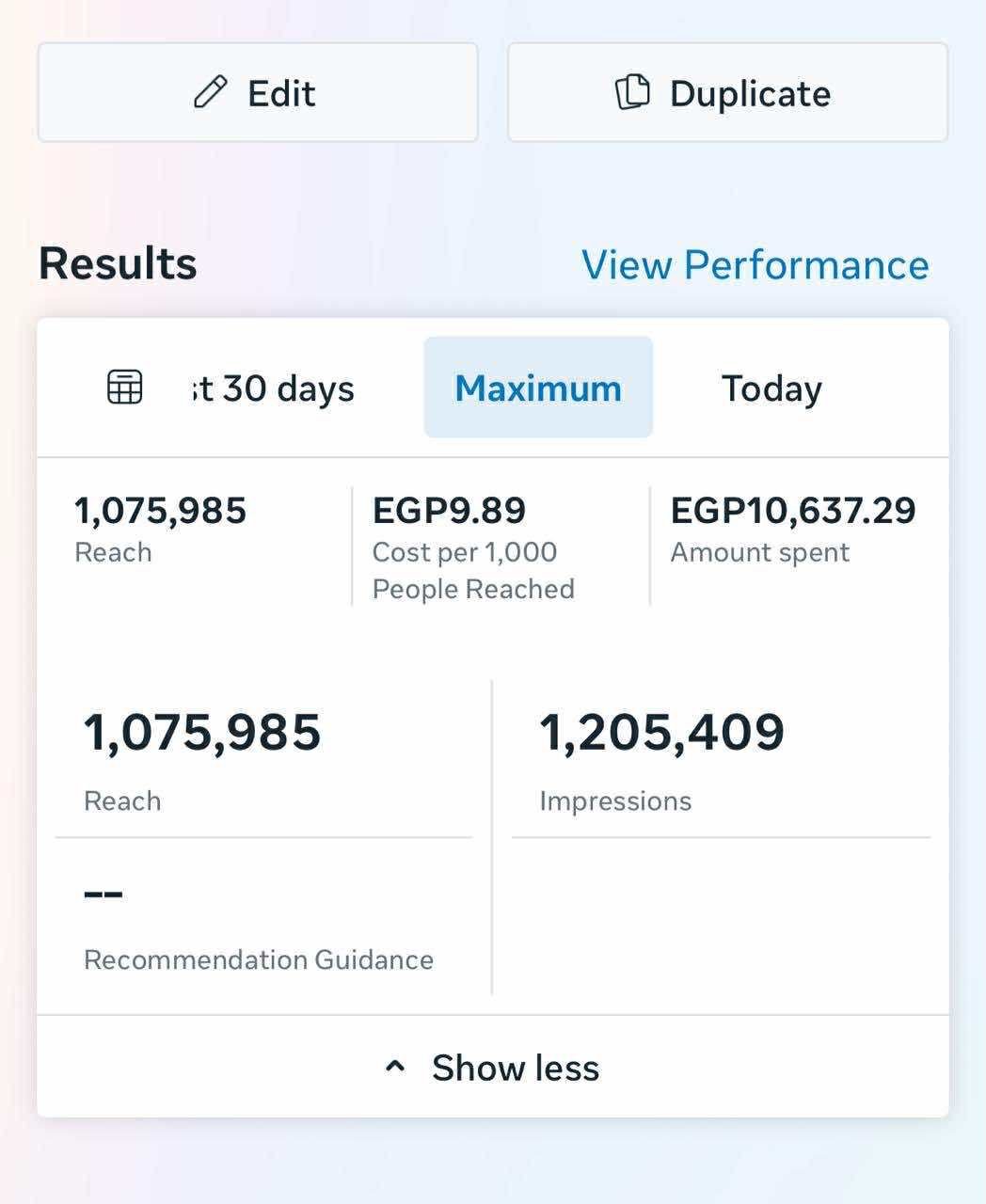Image resolution: width=986 pixels, height=1204 pixels.
Task: Click the EGP10,637.29 amount value
Action: click(x=792, y=511)
